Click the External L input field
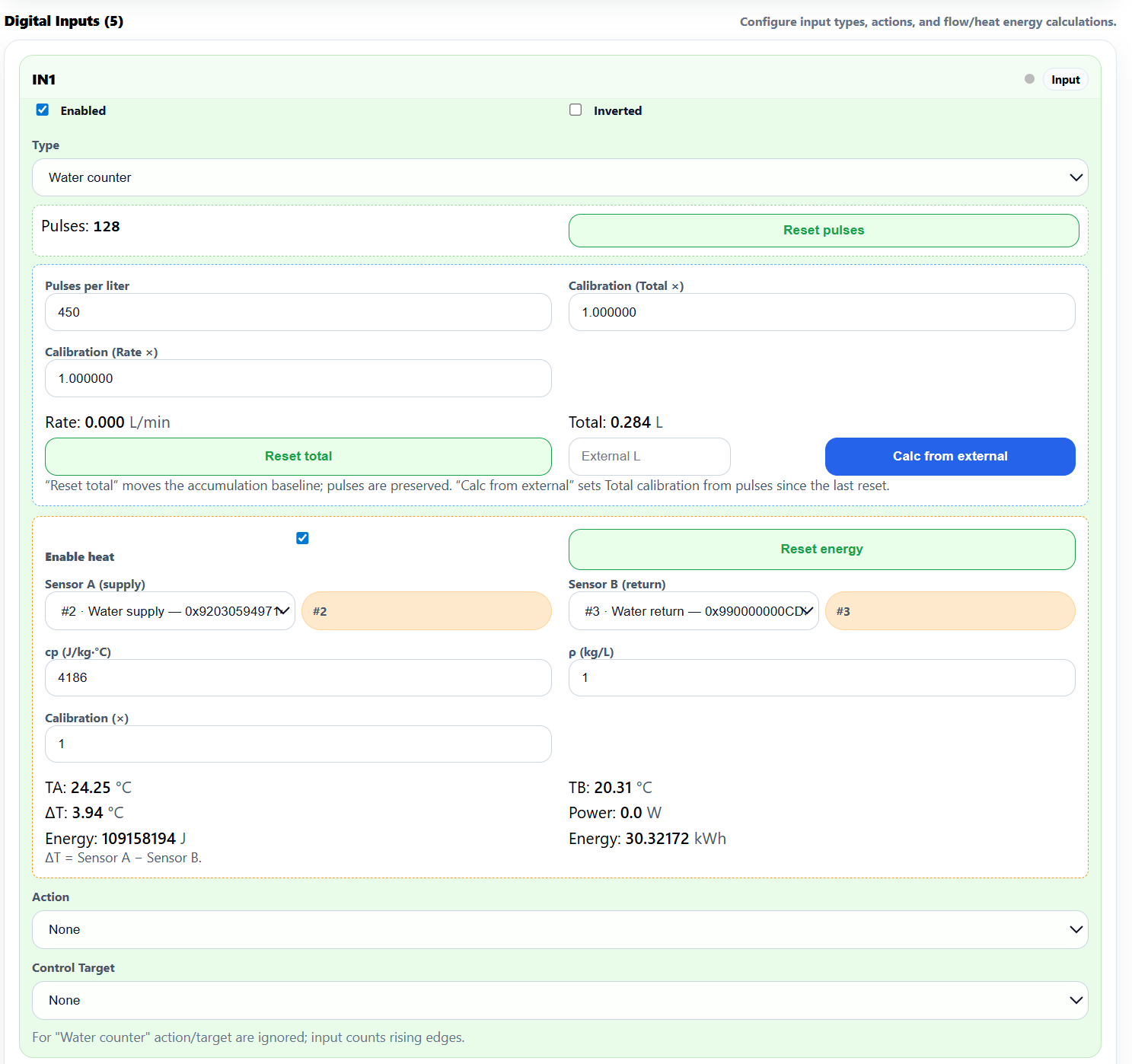Viewport: 1132px width, 1064px height. point(649,457)
